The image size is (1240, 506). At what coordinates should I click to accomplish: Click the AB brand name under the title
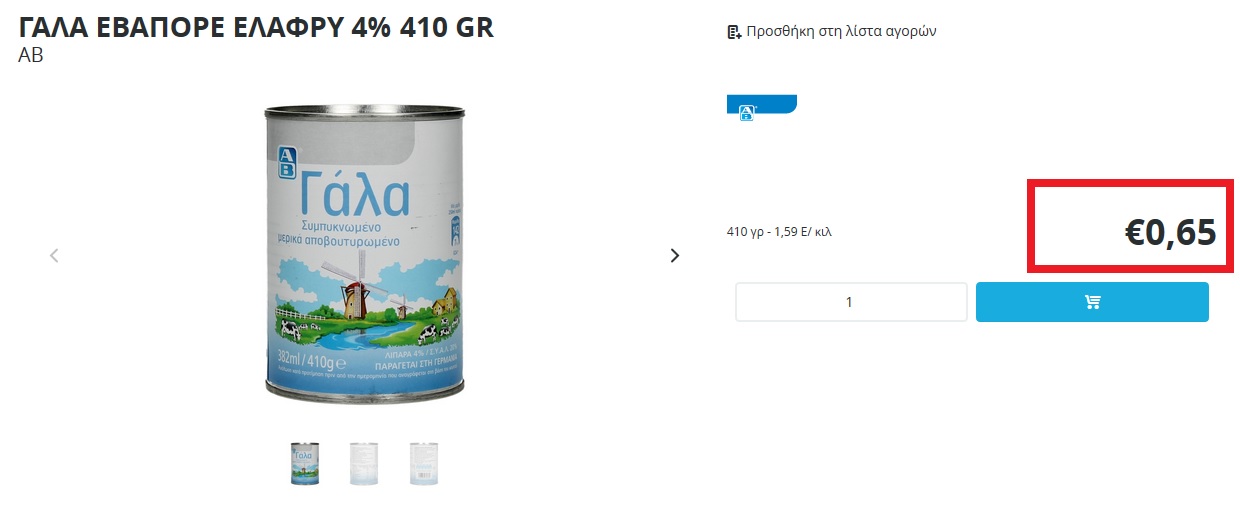tap(31, 55)
